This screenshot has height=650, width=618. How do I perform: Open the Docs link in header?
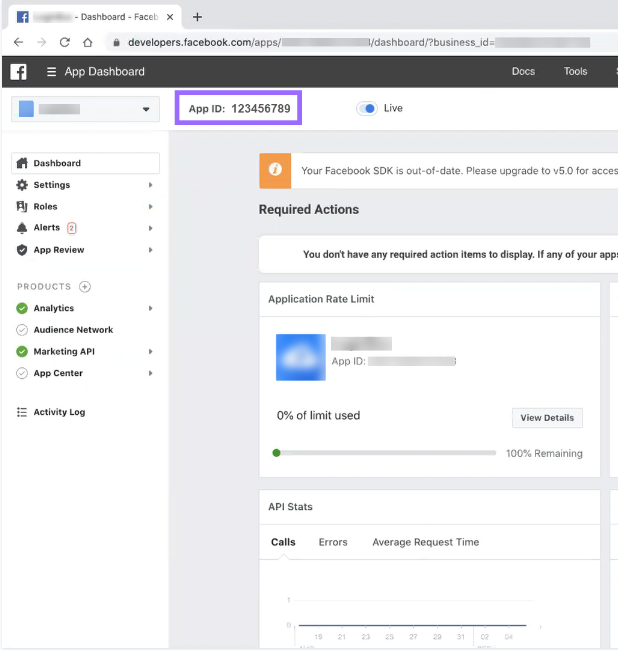(523, 72)
